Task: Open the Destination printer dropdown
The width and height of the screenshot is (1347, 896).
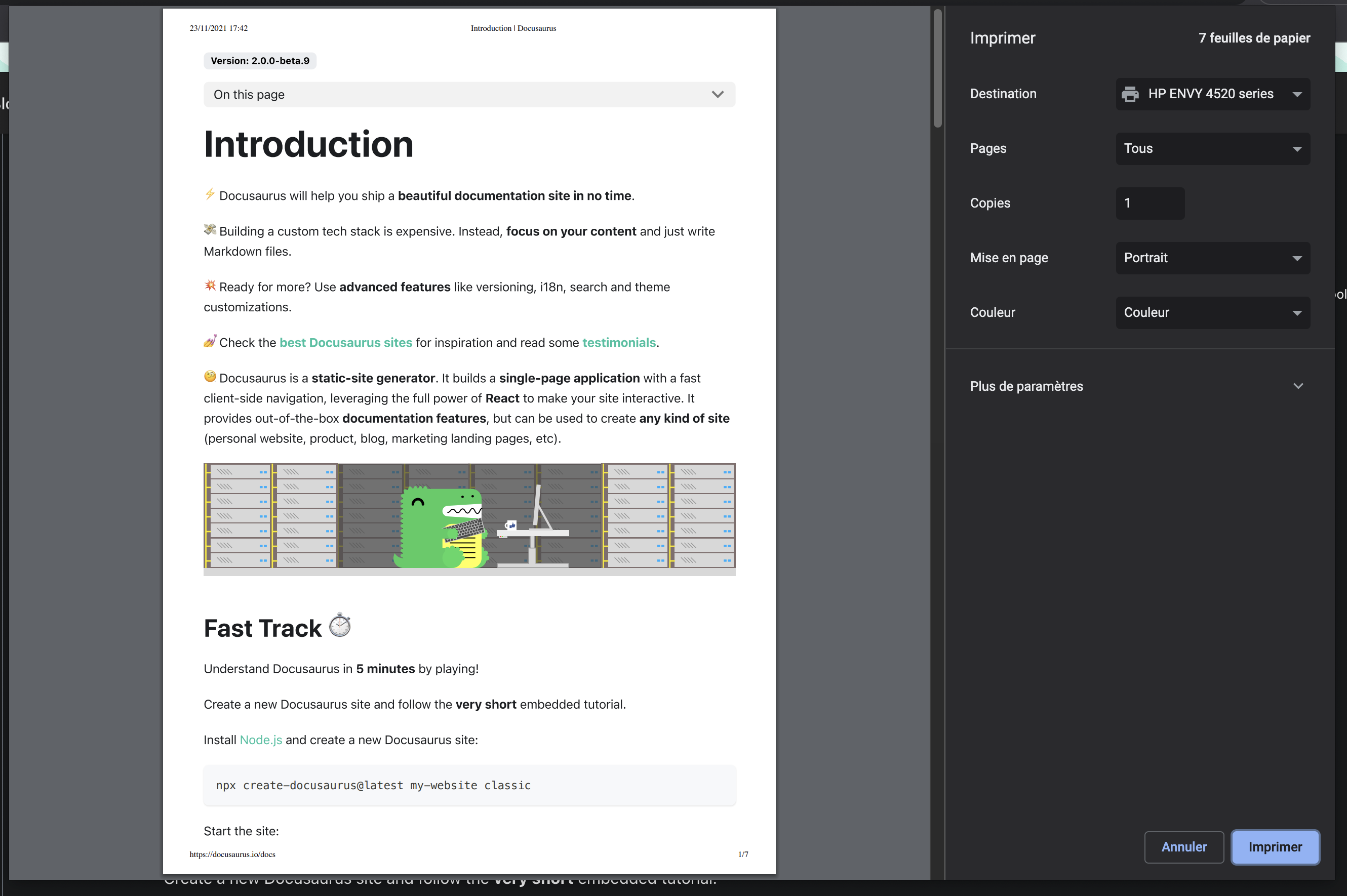Action: [x=1213, y=94]
